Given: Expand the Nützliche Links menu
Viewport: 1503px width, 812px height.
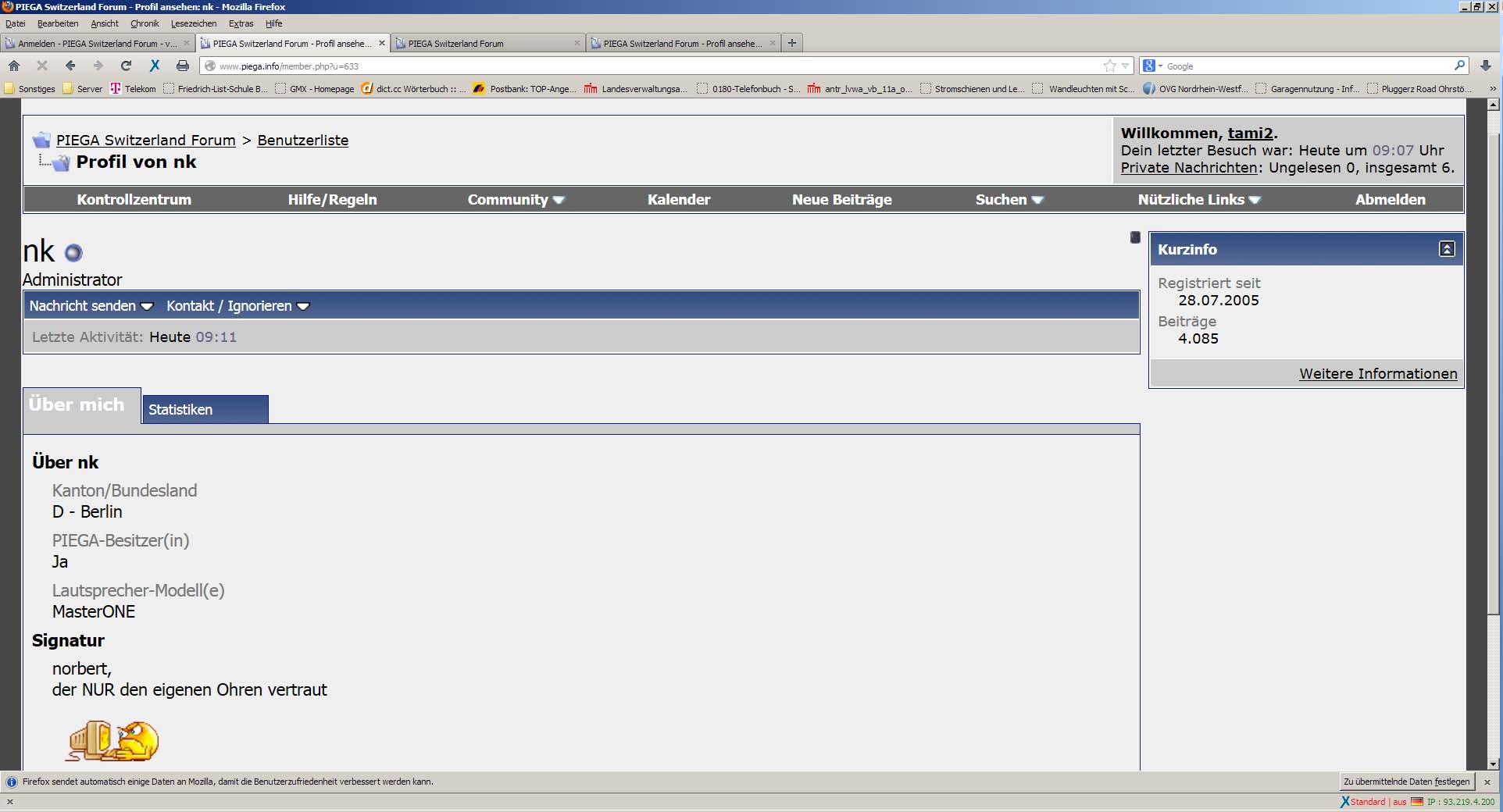Looking at the screenshot, I should click(x=1198, y=200).
